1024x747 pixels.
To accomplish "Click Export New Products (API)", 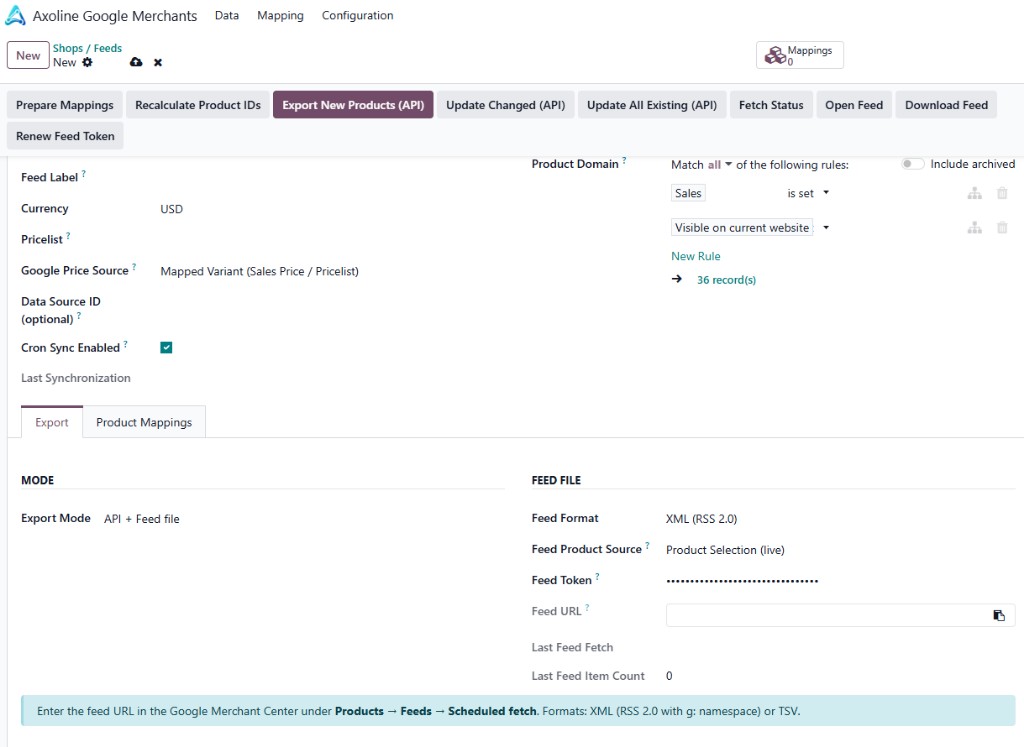I will tap(353, 105).
